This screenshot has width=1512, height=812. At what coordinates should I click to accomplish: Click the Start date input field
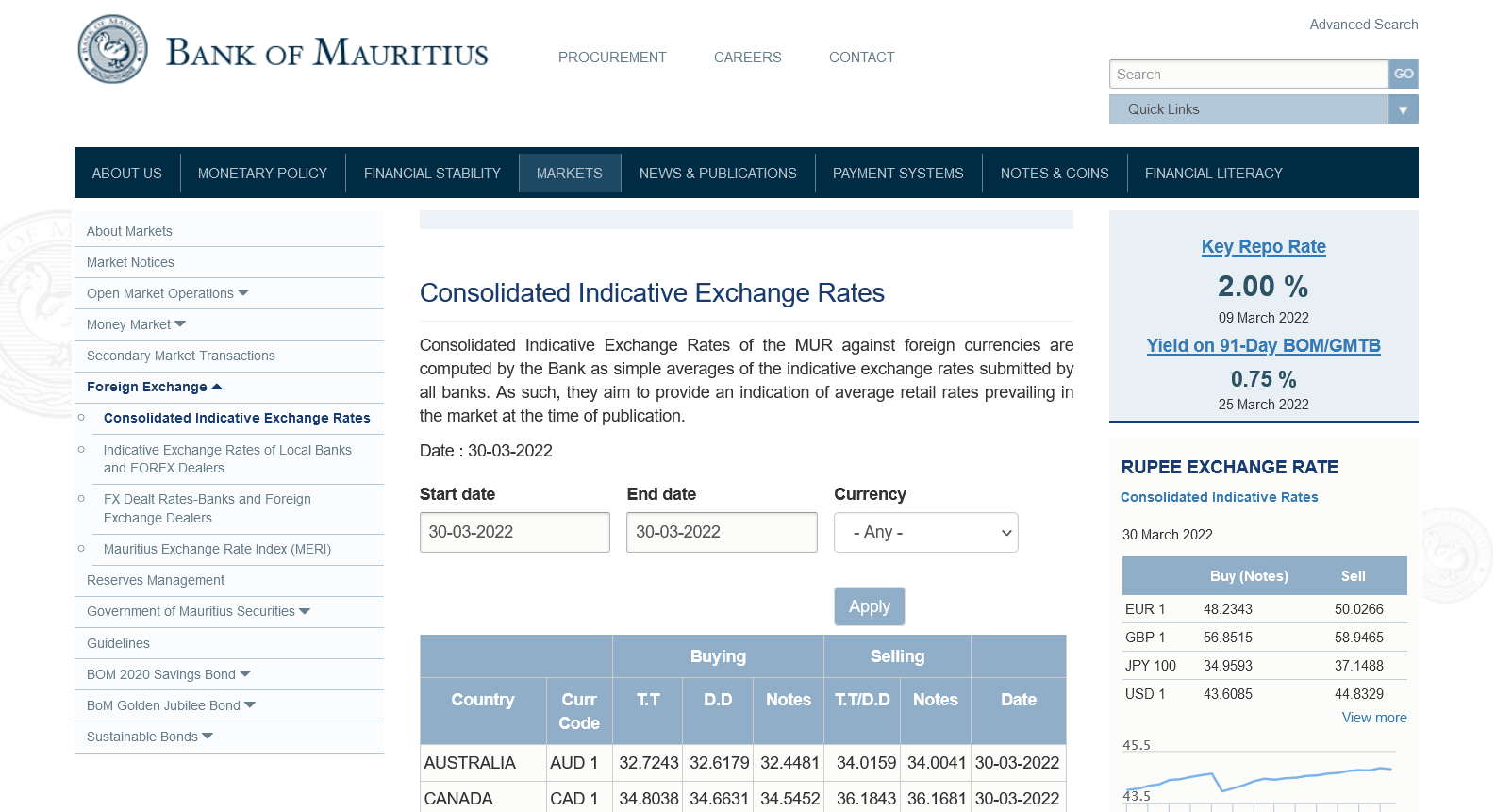[514, 533]
